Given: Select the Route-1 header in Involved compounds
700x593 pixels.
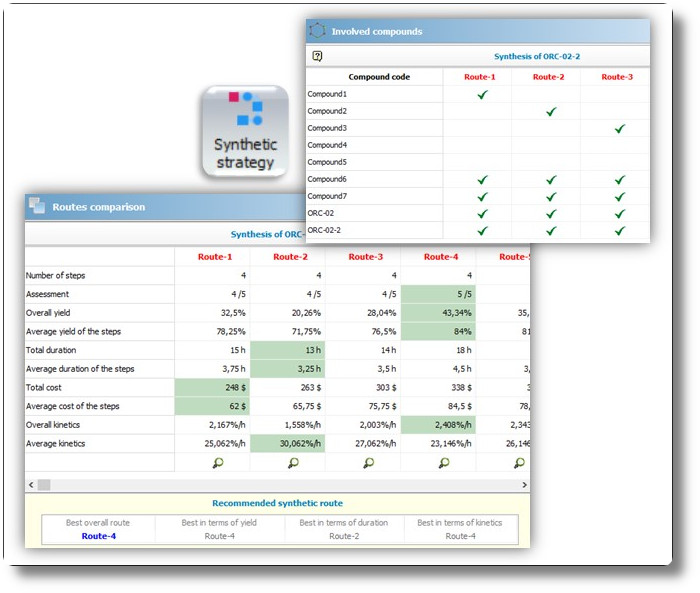Looking at the screenshot, I should (x=479, y=77).
